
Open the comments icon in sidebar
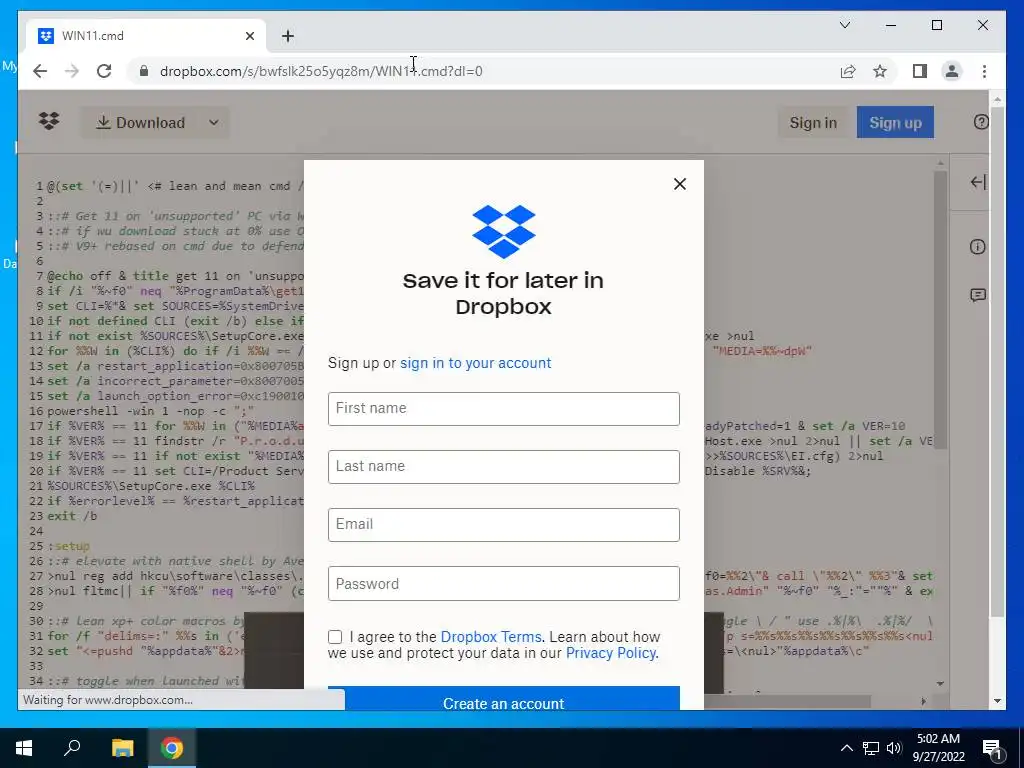pos(978,295)
